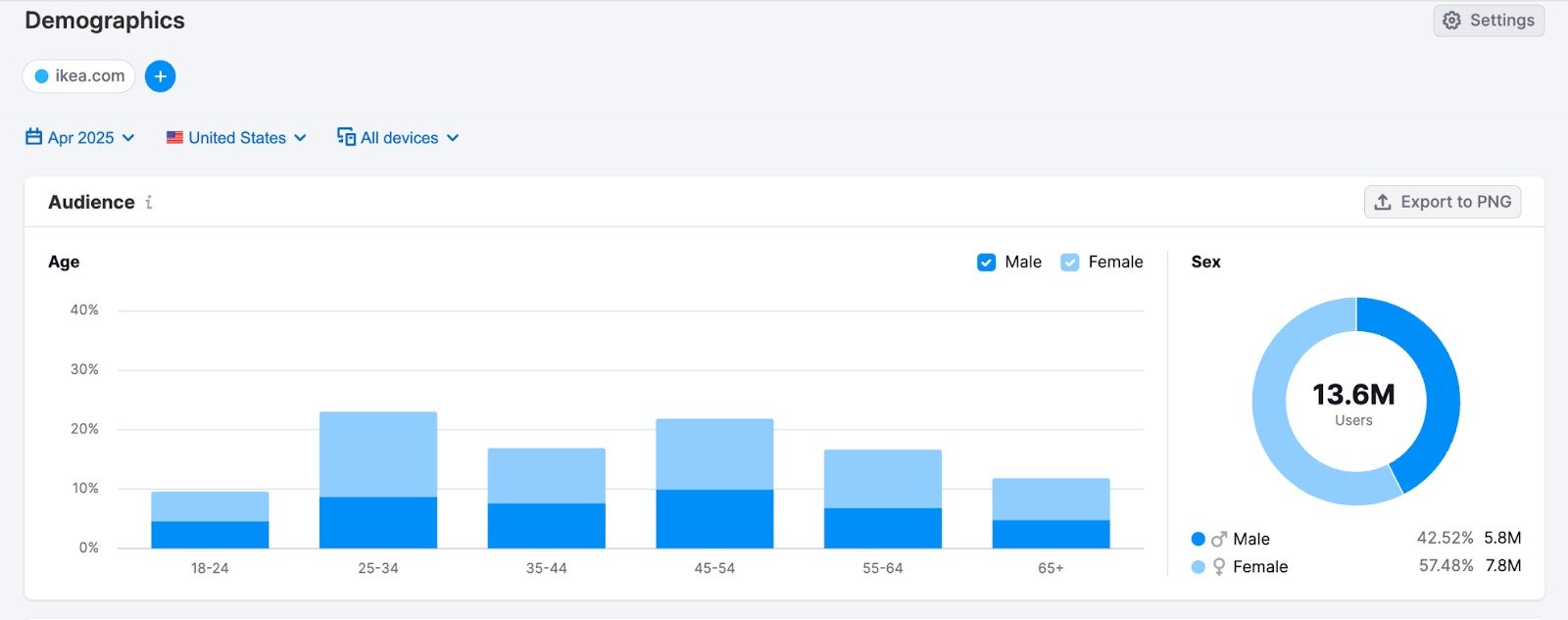The width and height of the screenshot is (1568, 620).
Task: Click the Settings gear icon
Action: point(1451,21)
